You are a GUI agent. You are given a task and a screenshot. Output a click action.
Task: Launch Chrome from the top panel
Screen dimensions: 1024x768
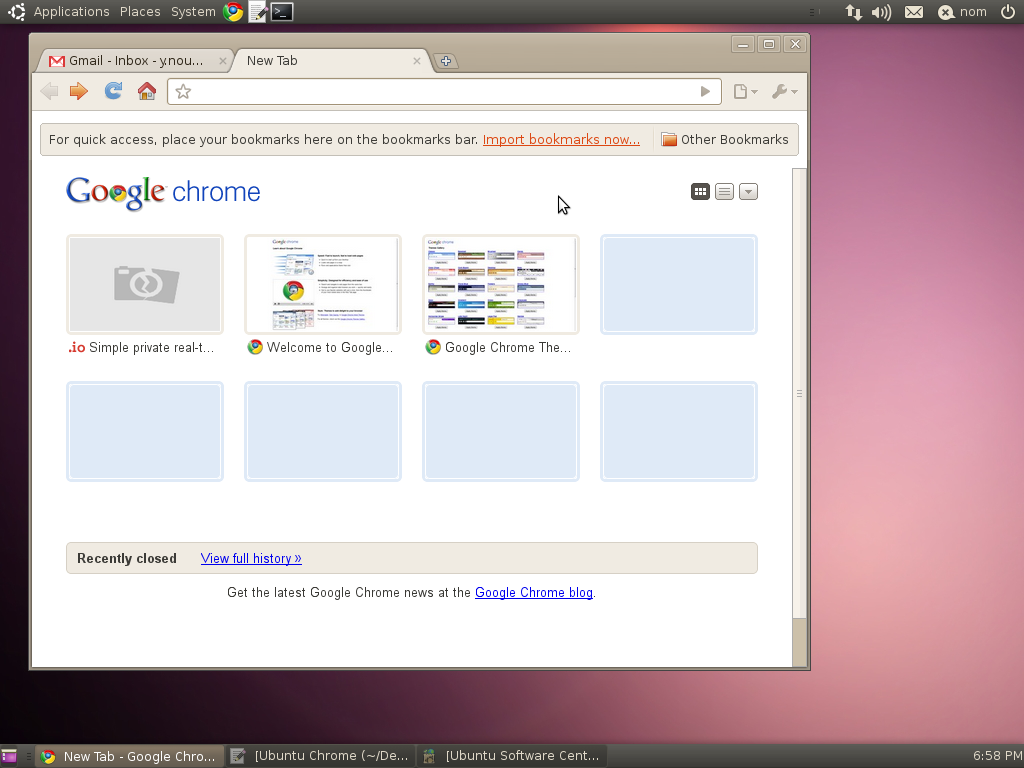point(232,11)
